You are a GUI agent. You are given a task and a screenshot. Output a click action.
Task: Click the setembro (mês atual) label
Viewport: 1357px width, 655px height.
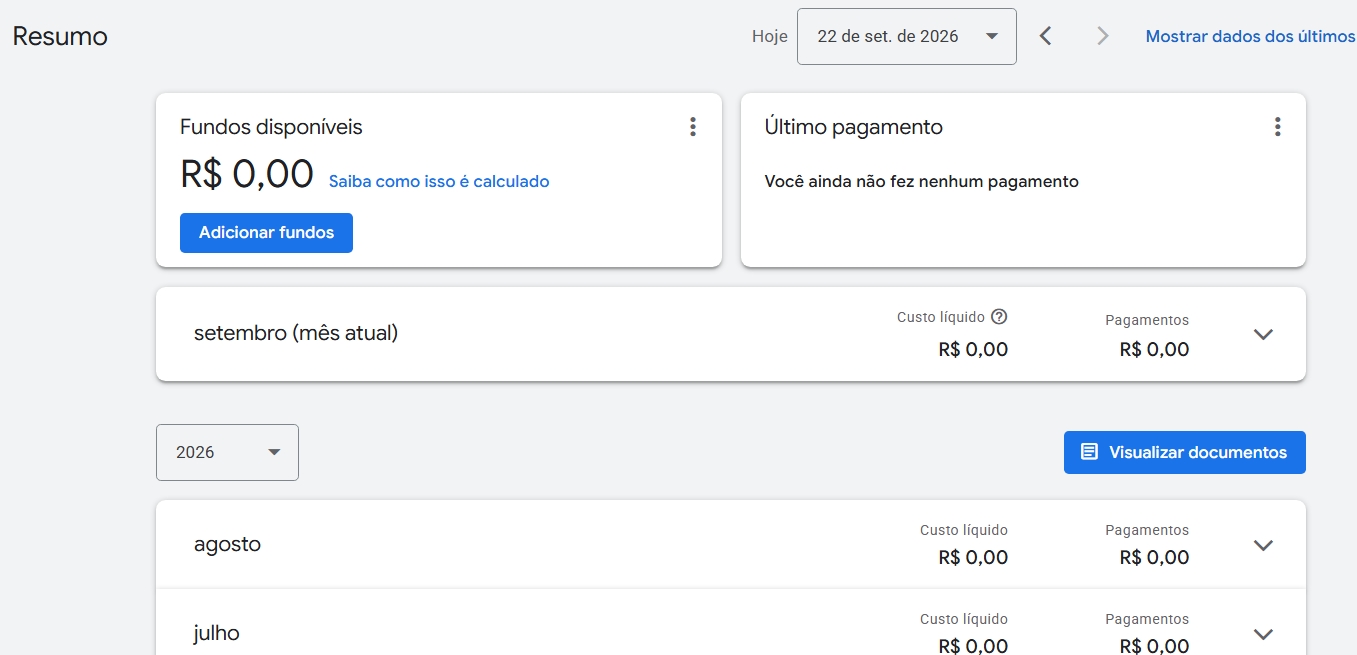coord(296,333)
